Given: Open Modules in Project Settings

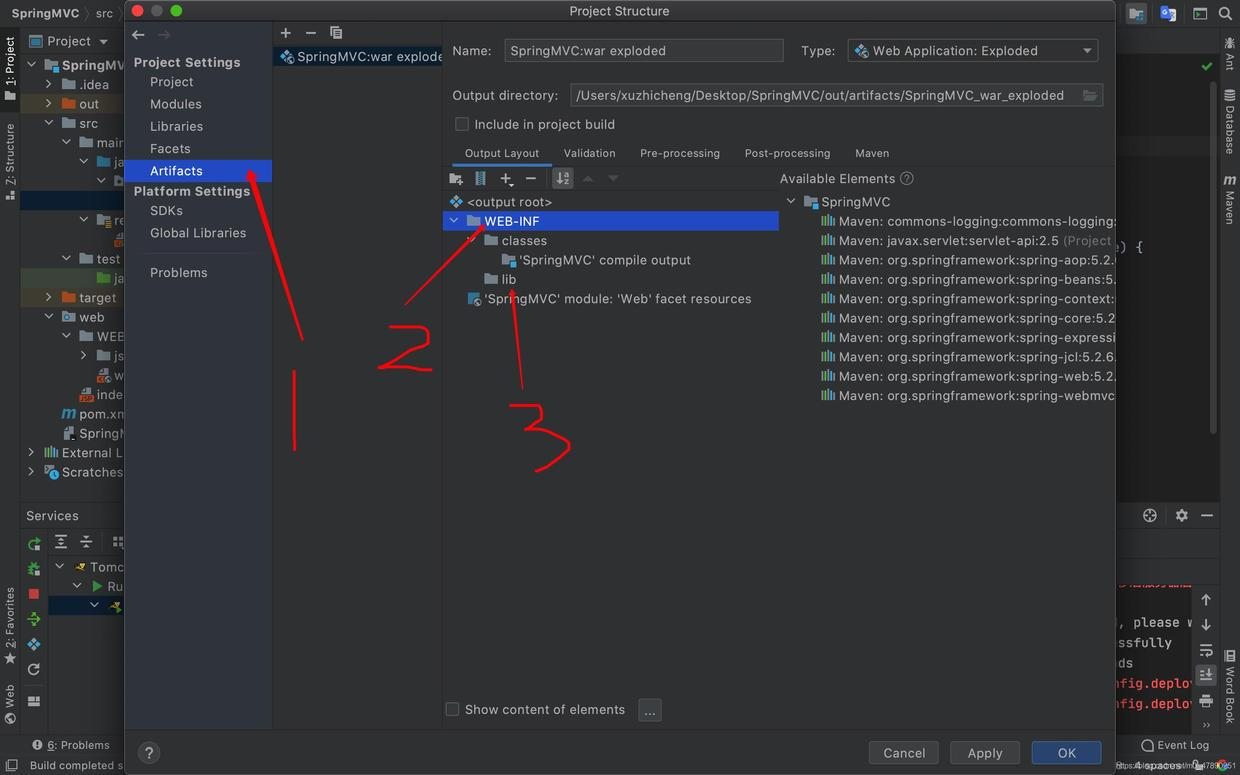Looking at the screenshot, I should point(176,104).
